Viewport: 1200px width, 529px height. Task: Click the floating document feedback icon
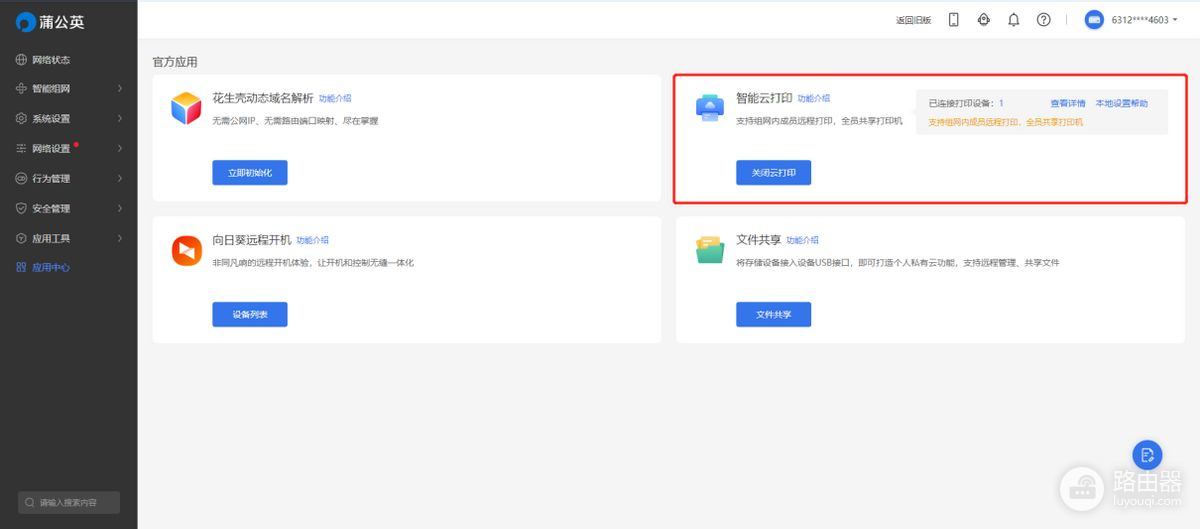[1147, 455]
